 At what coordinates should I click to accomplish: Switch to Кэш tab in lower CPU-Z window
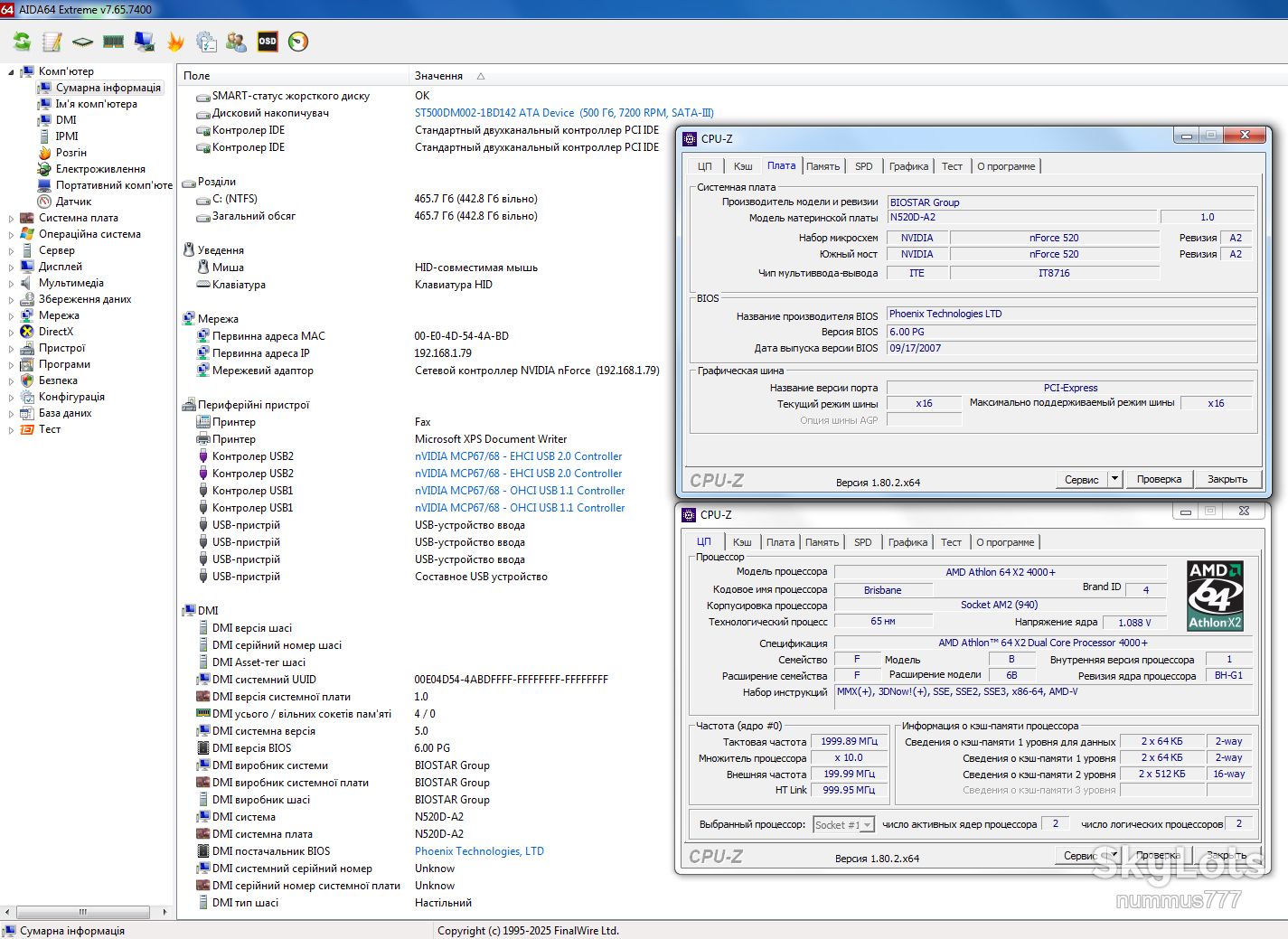(x=742, y=542)
